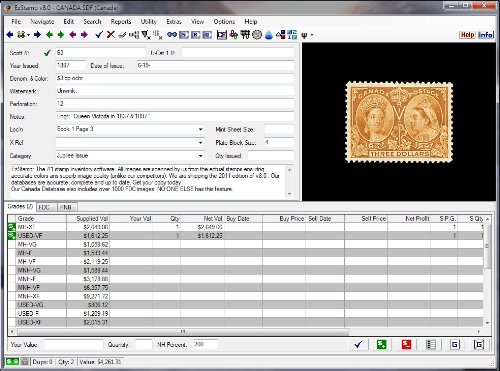Click the shapes icon with red square
This screenshot has width=500, height=371.
tap(281, 35)
